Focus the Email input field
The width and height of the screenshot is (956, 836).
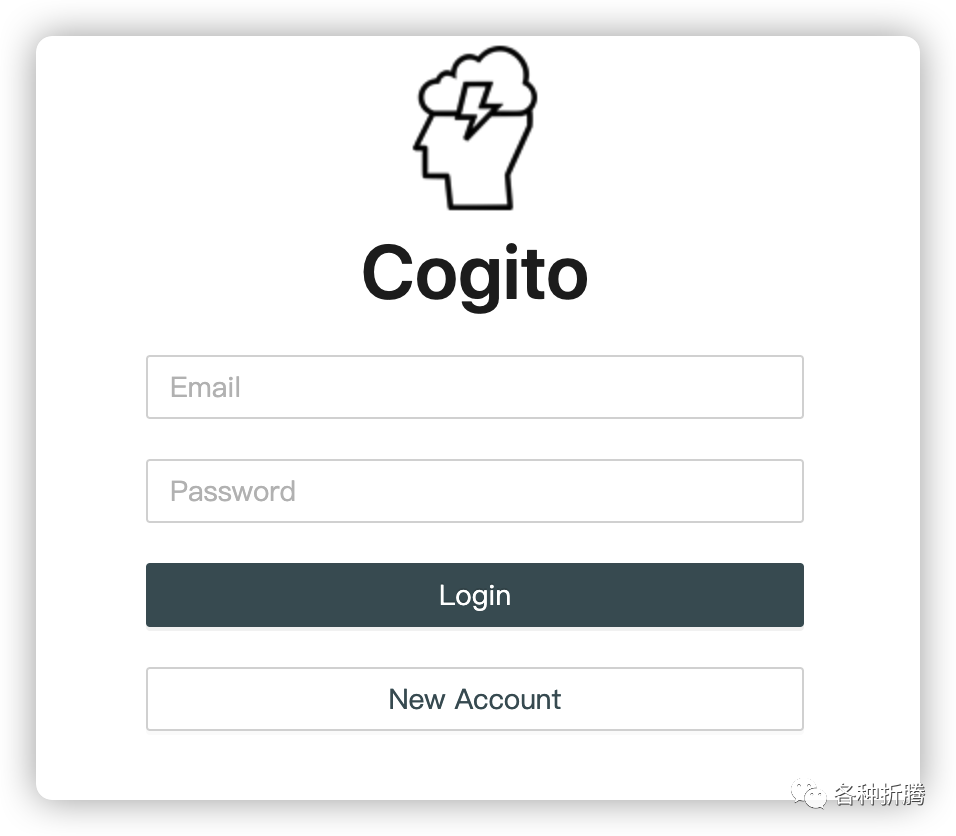475,387
